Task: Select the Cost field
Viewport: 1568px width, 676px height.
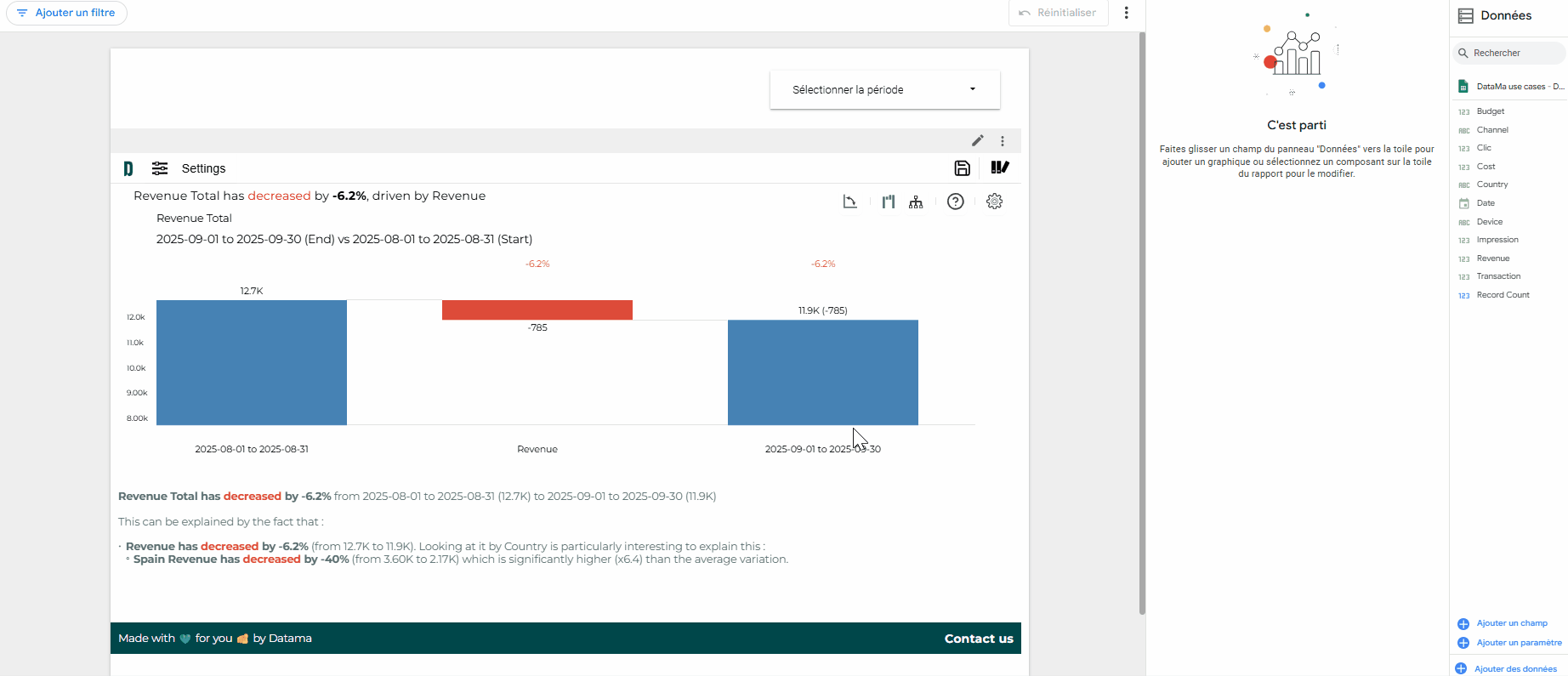Action: pyautogui.click(x=1486, y=167)
